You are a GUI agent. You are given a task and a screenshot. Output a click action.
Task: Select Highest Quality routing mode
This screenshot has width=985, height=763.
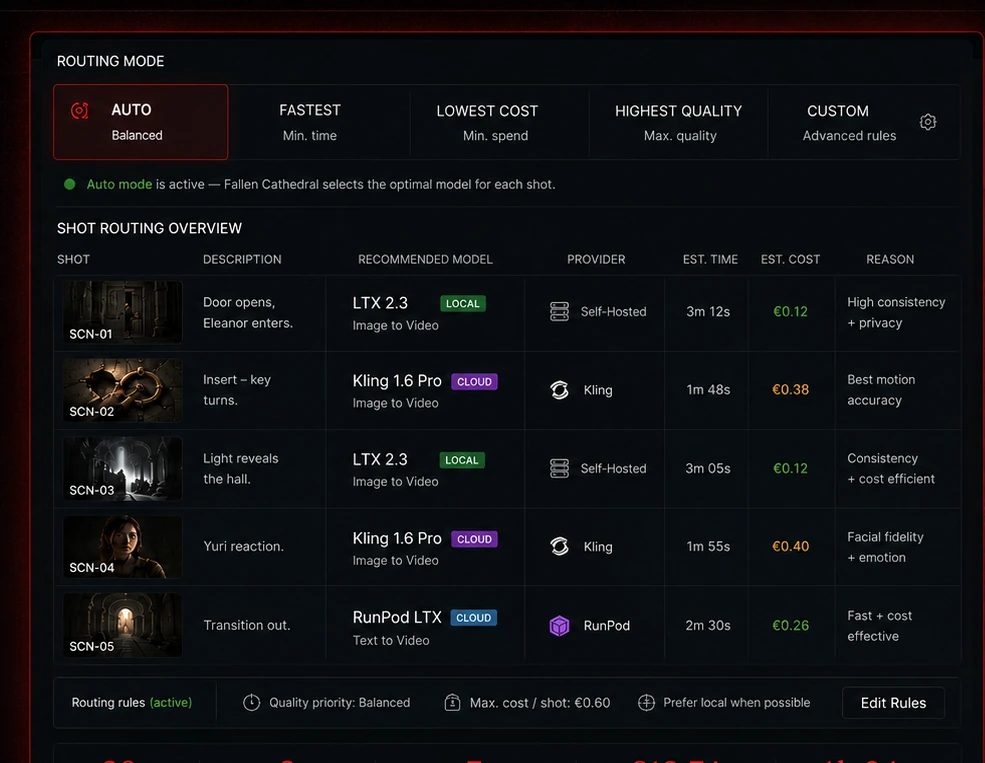(x=678, y=122)
